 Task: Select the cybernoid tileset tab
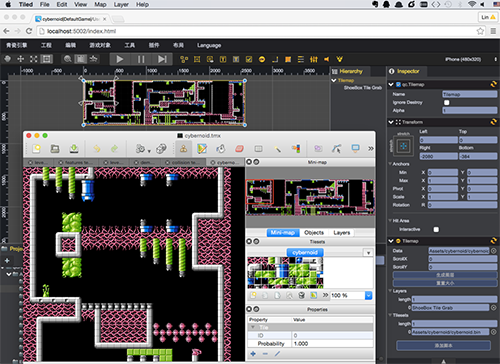pyautogui.click(x=305, y=253)
